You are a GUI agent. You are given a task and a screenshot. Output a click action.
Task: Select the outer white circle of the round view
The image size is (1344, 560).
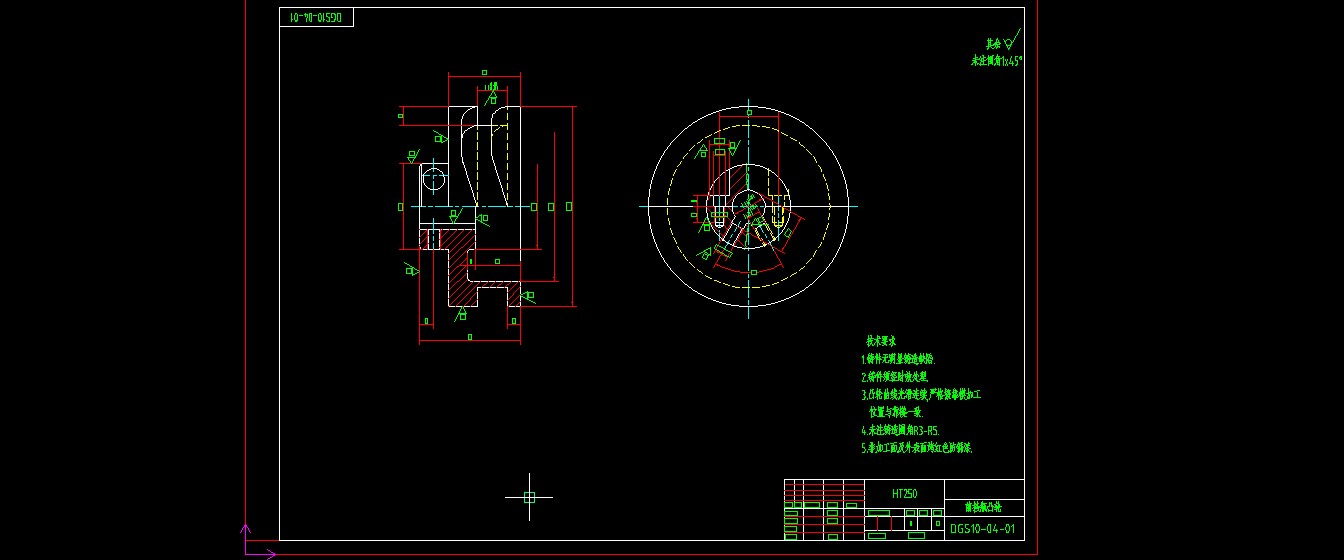click(748, 207)
